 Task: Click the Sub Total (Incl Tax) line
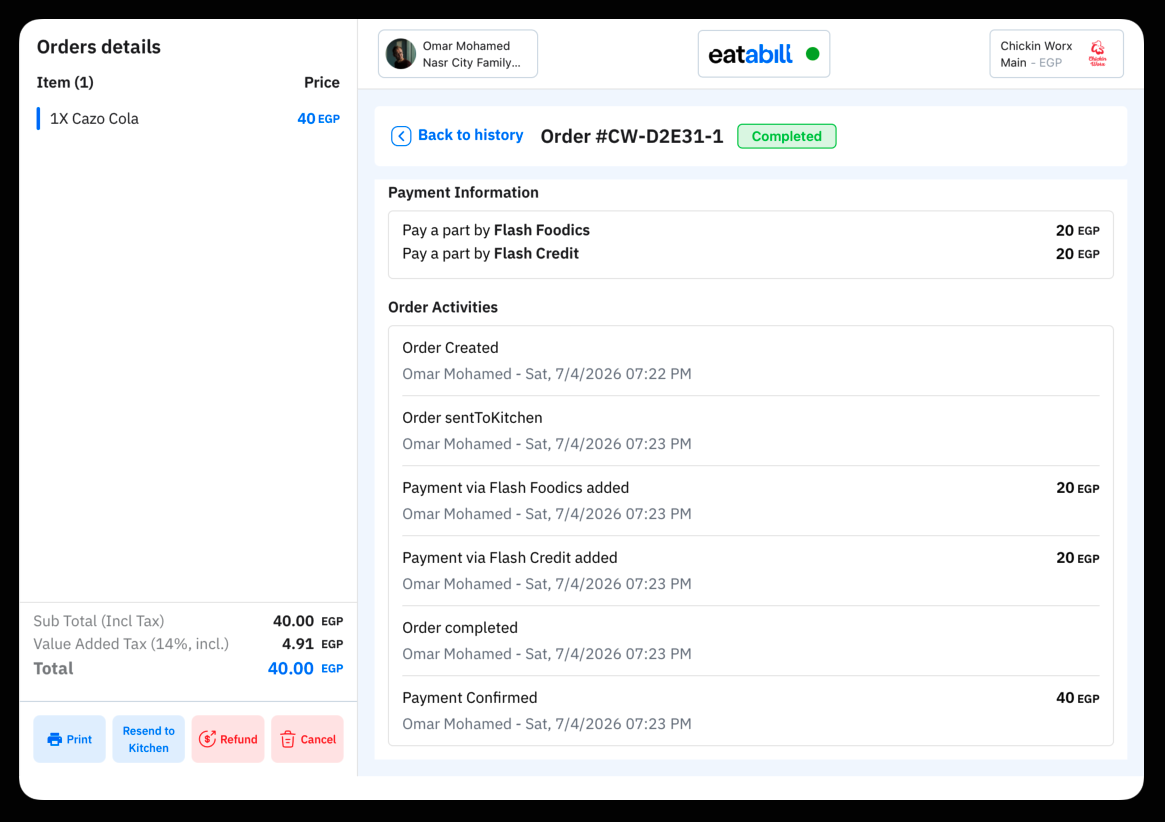pyautogui.click(x=188, y=621)
